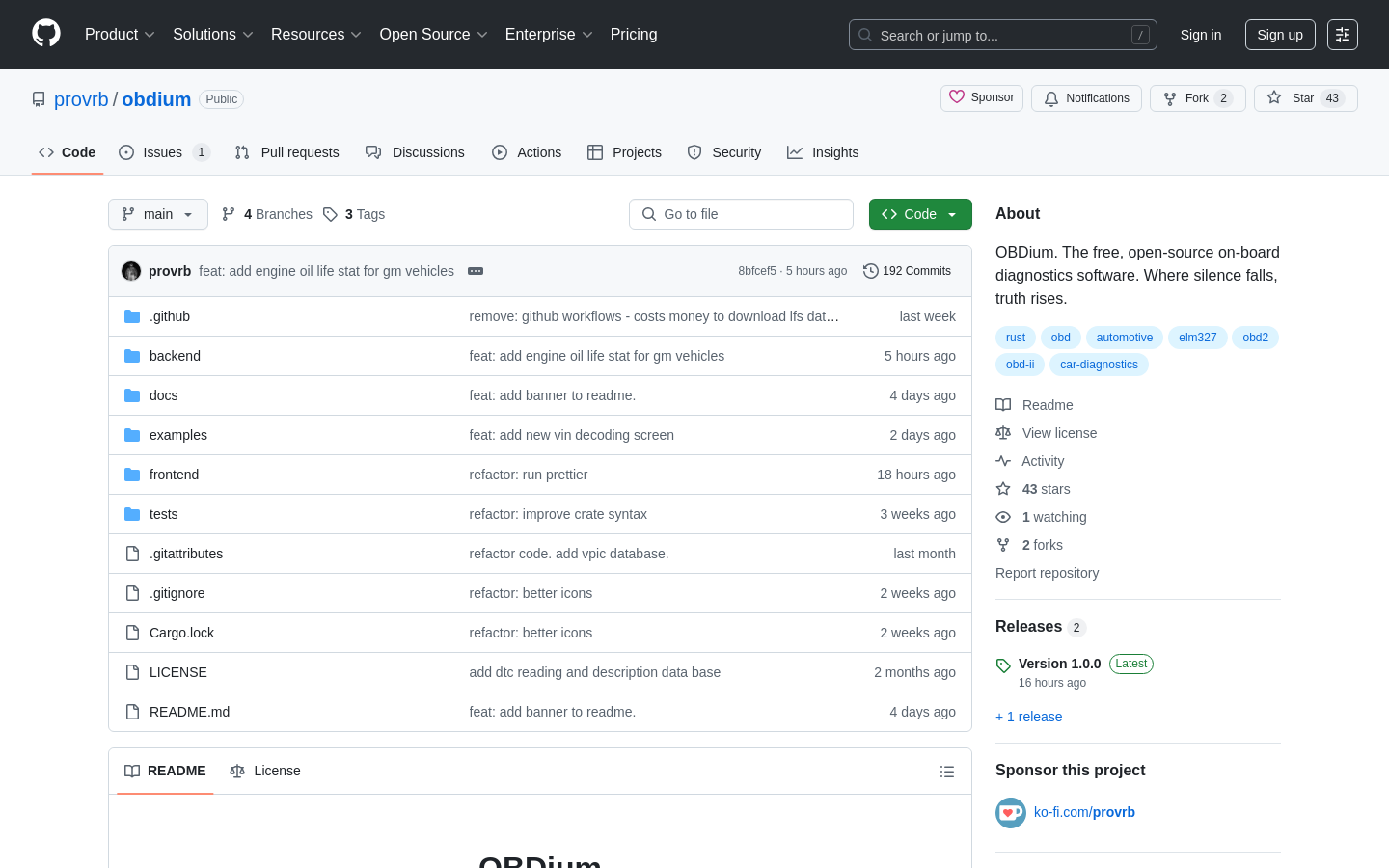Expand the Open Source menu

coord(434,35)
